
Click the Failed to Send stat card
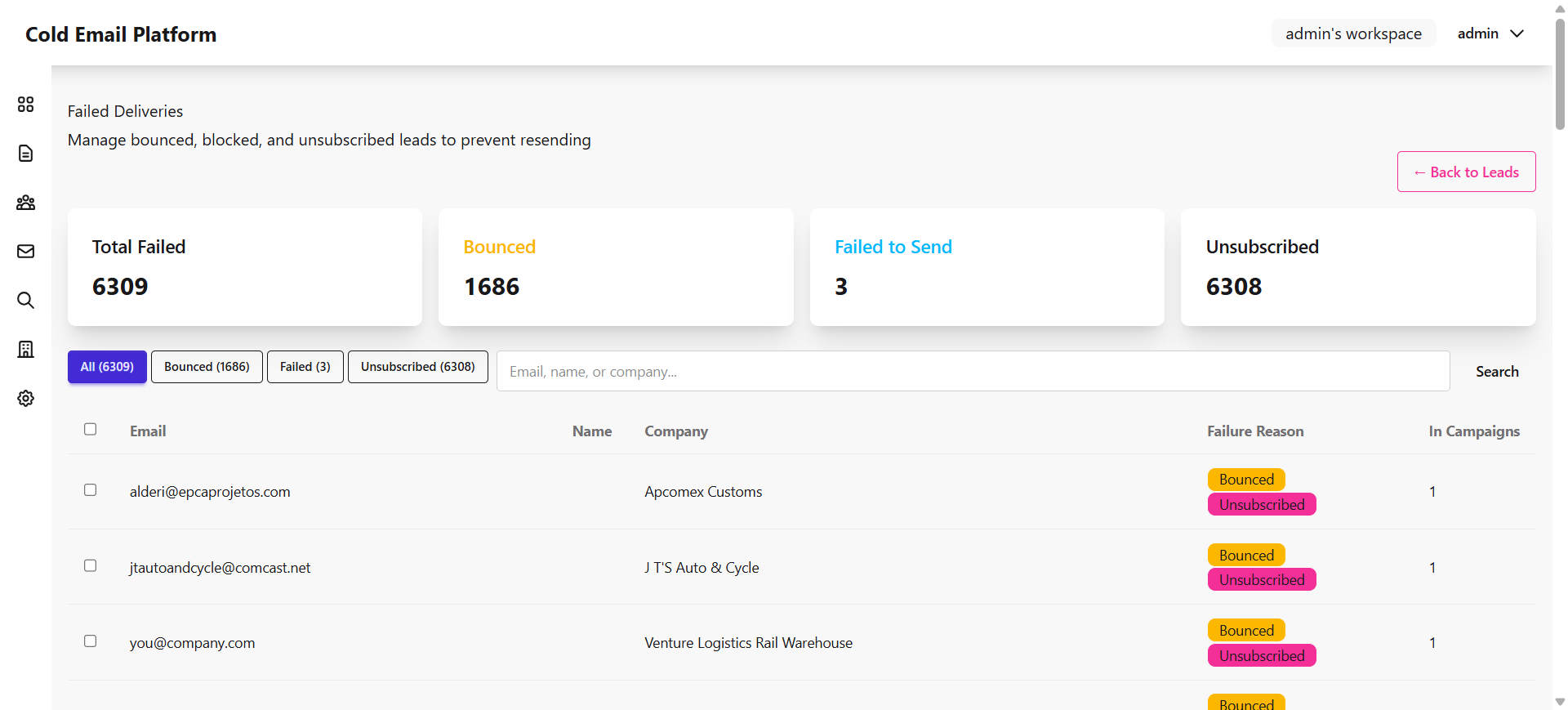(987, 267)
